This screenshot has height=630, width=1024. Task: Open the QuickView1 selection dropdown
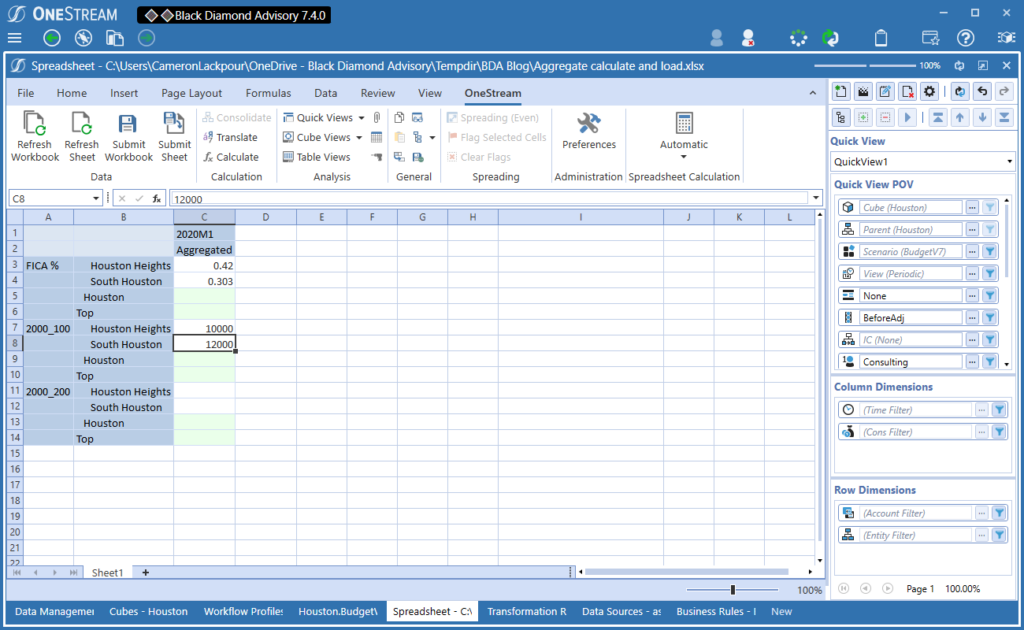pyautogui.click(x=1009, y=162)
